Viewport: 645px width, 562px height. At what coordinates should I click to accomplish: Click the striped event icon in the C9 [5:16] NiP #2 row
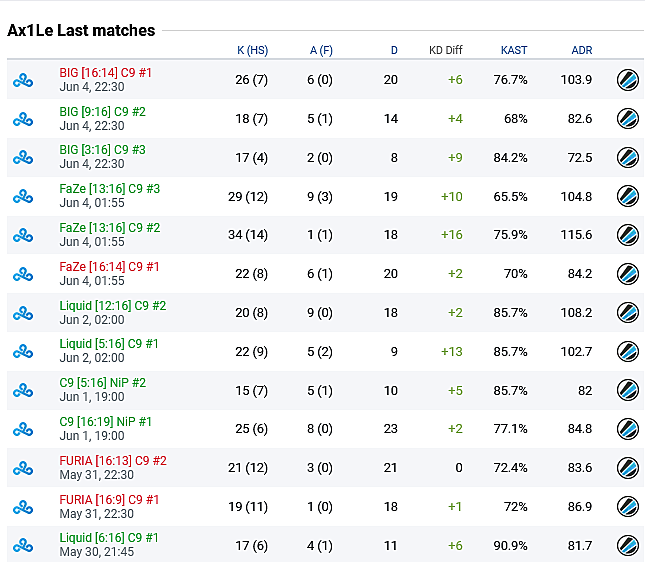627,390
